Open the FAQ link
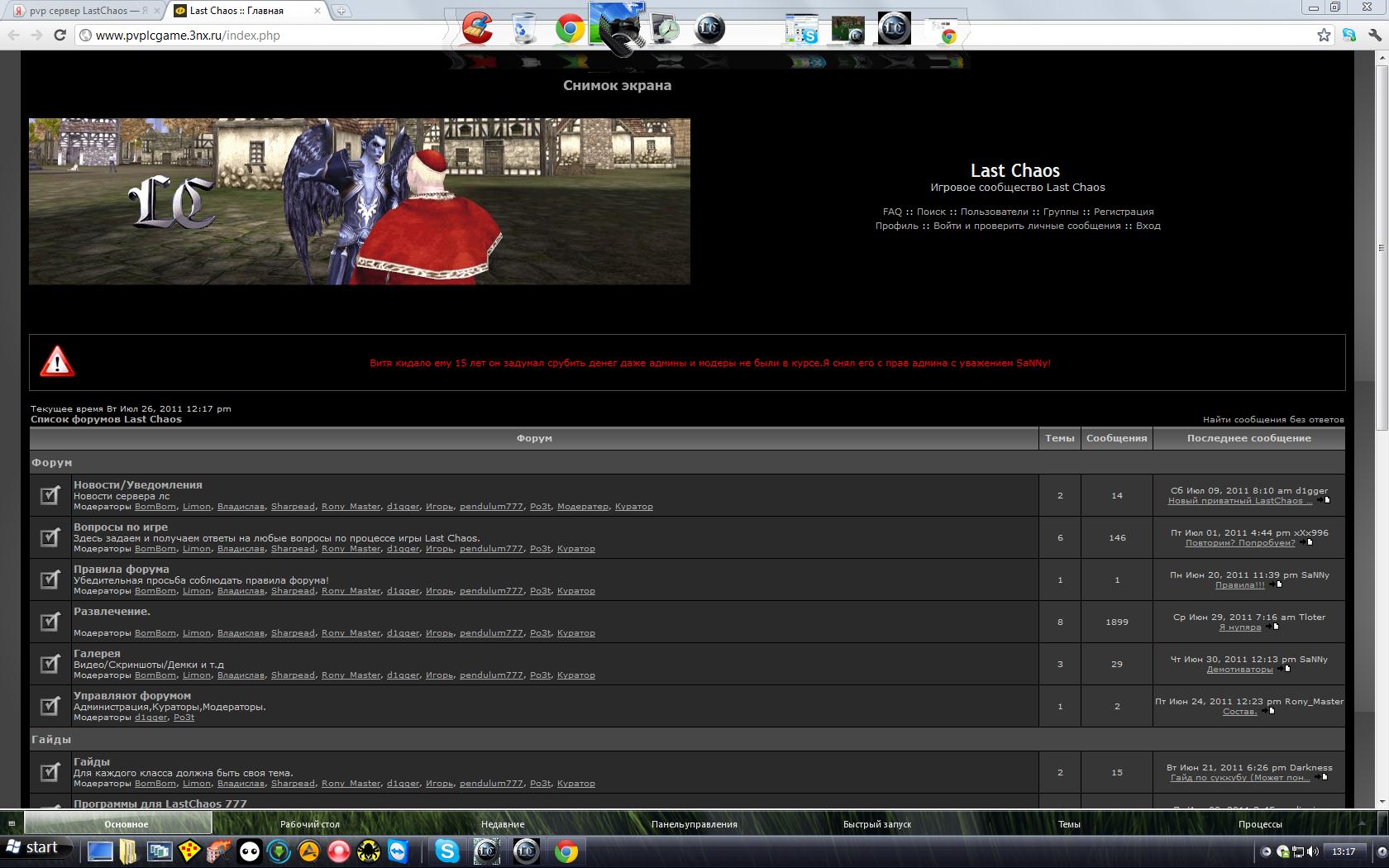 pyautogui.click(x=892, y=212)
